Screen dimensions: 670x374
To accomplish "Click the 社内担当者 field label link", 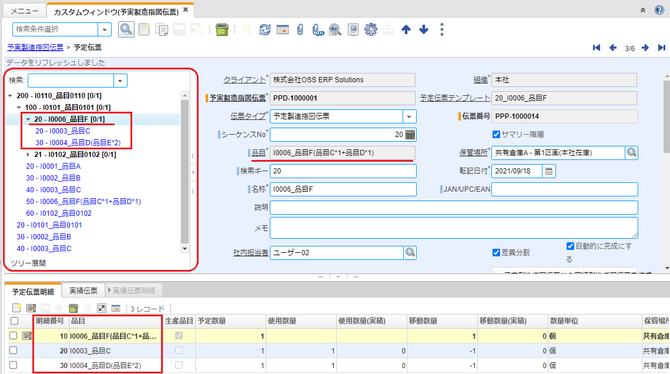I will [x=250, y=253].
